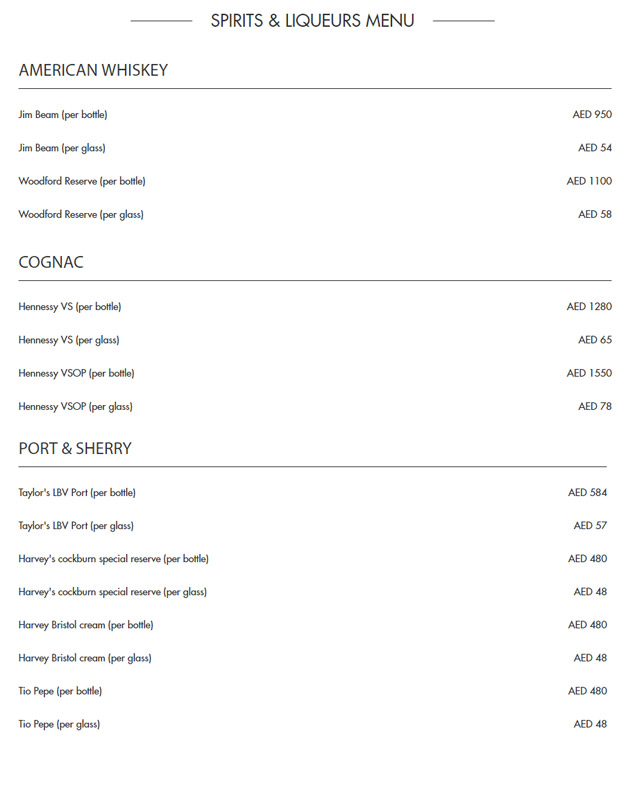The height and width of the screenshot is (800, 638).
Task: Click the AED 1100 price
Action: click(x=589, y=181)
